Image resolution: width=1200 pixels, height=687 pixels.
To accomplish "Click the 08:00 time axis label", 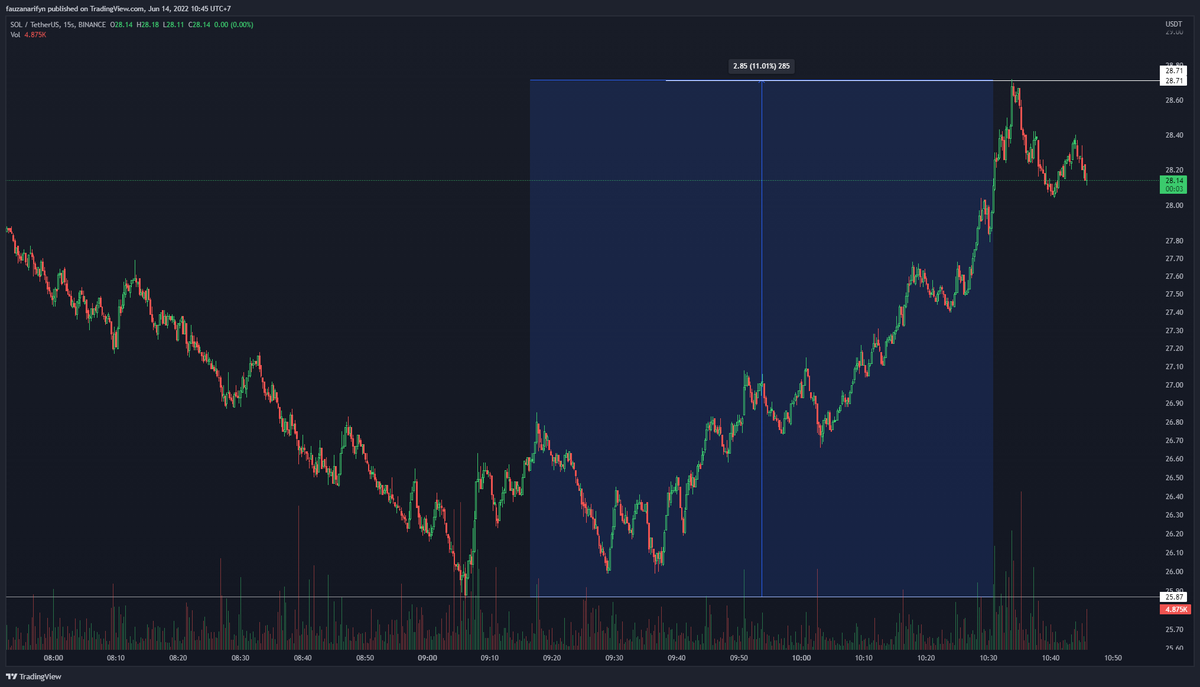I will pos(54,658).
